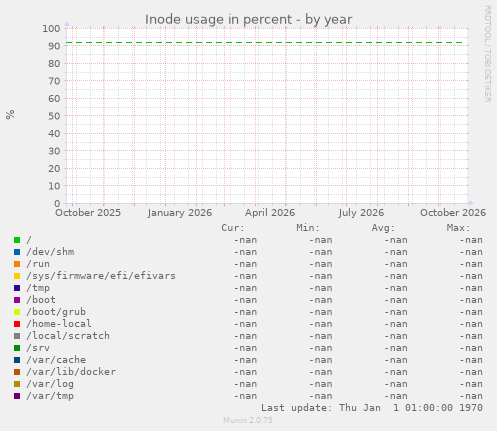The width and height of the screenshot is (497, 431).
Task: Click the blue swatch beside /dev/shm
Action: (x=17, y=252)
